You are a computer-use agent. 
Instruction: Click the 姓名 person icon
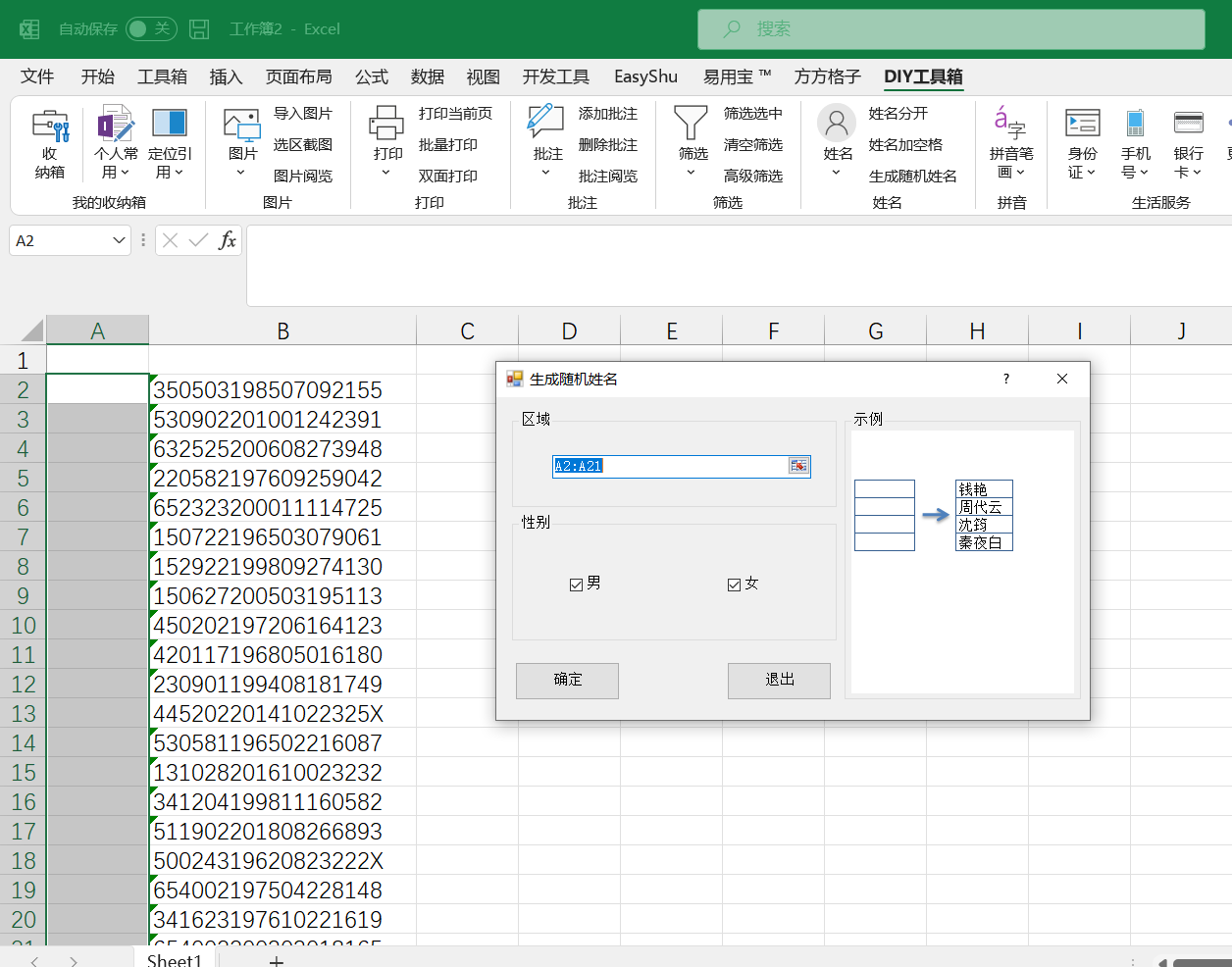pyautogui.click(x=837, y=124)
